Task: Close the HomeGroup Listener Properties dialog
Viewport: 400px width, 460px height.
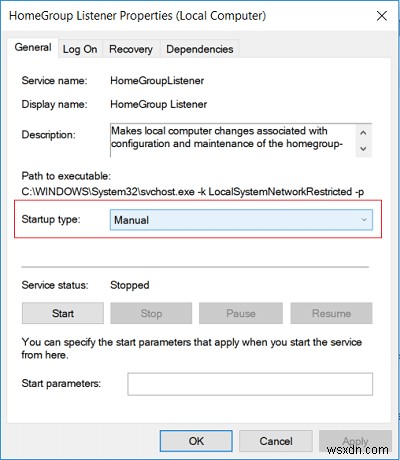Action: click(x=382, y=16)
